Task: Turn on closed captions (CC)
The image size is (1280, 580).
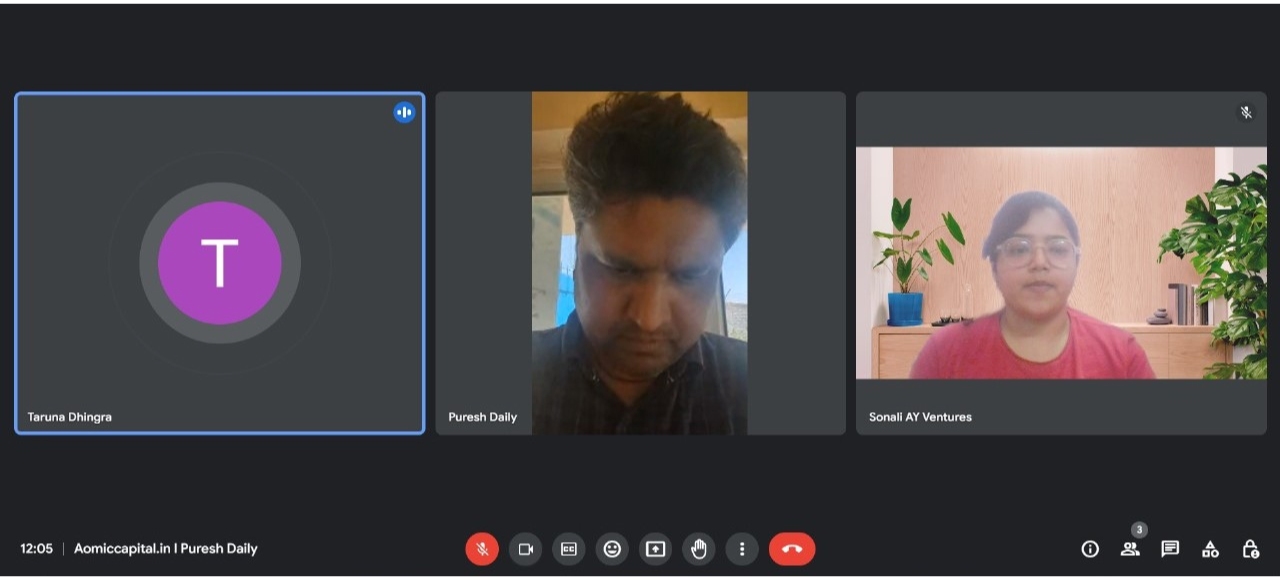Action: [569, 549]
